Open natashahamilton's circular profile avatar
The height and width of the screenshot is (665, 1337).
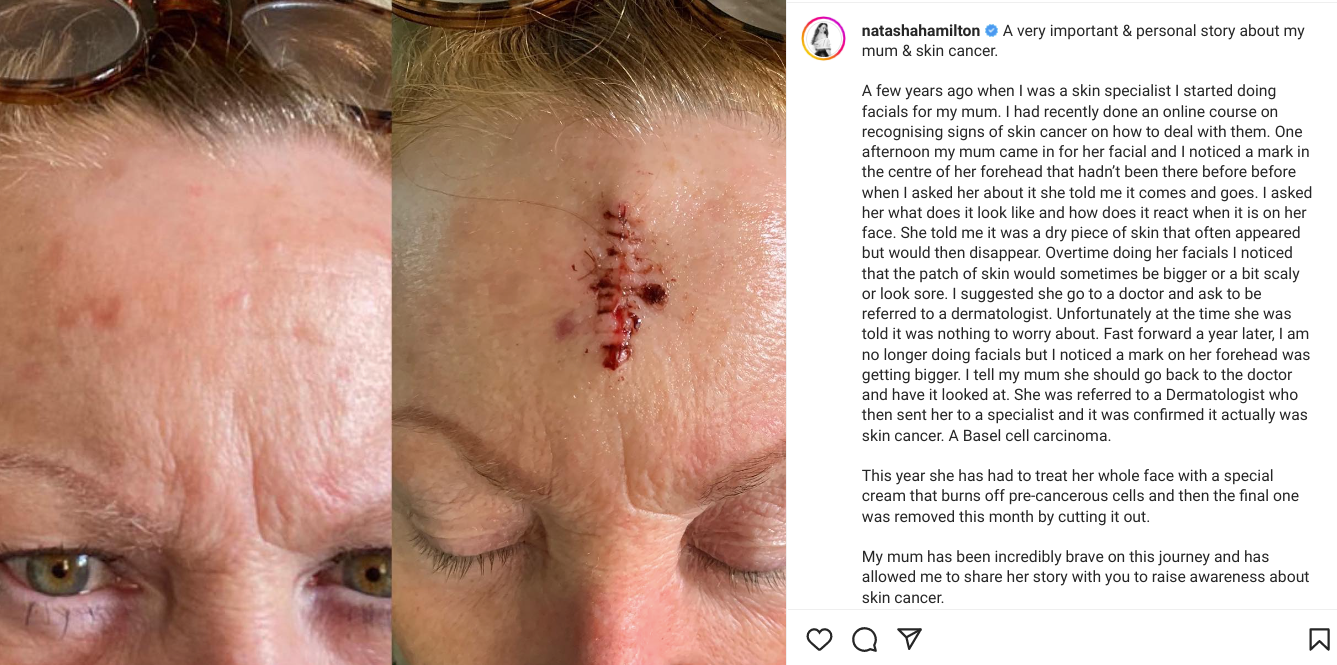coord(824,38)
